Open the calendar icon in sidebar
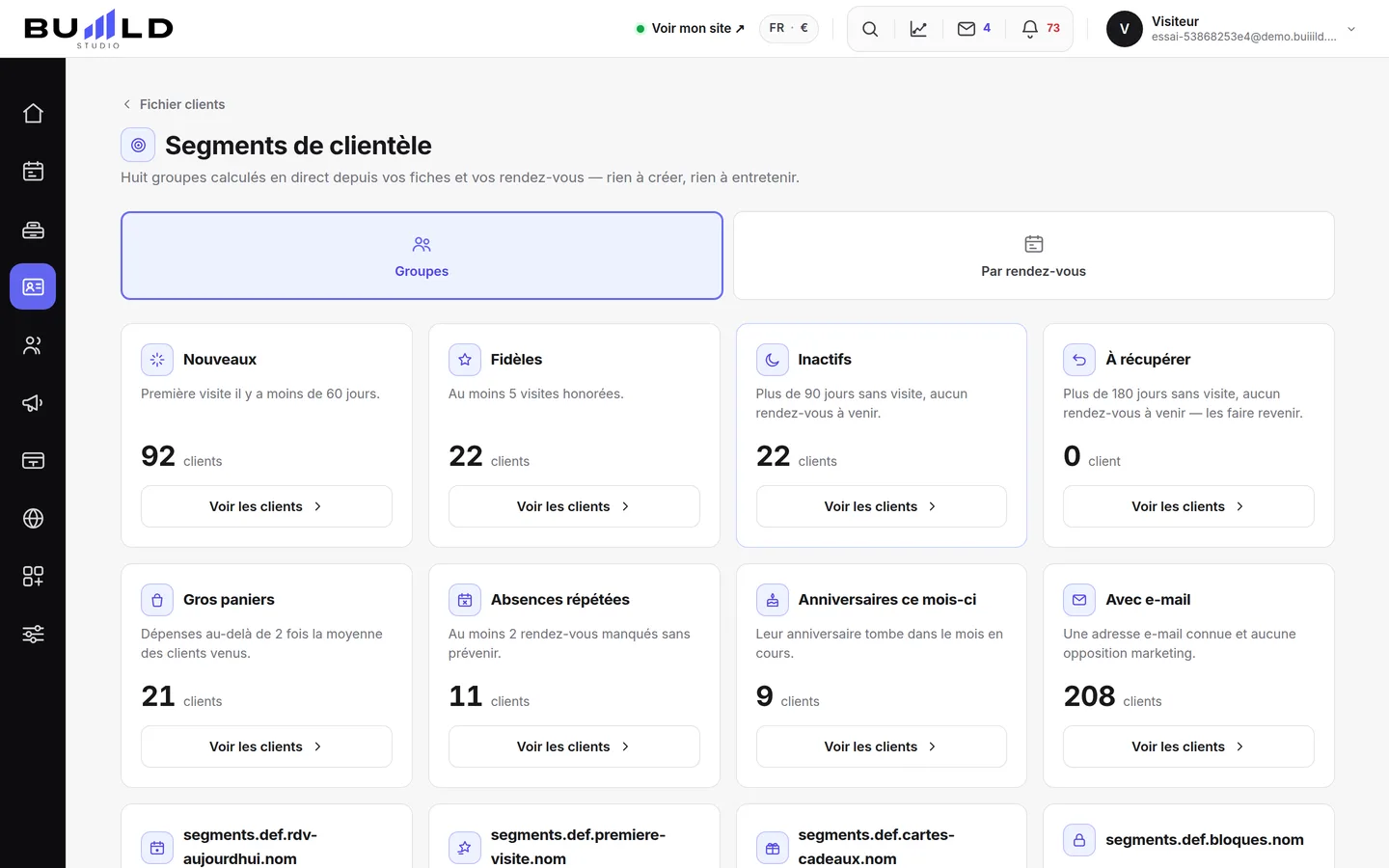Viewport: 1389px width, 868px height. 33,172
